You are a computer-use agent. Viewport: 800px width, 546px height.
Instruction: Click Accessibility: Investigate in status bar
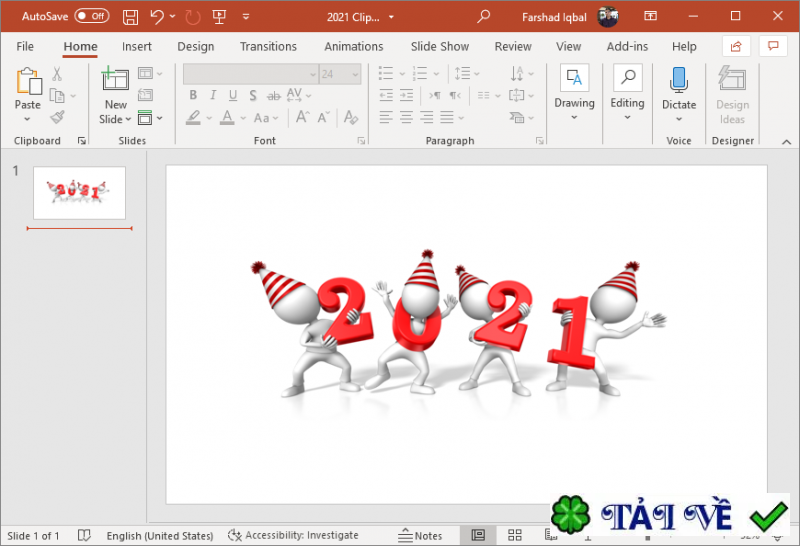293,535
